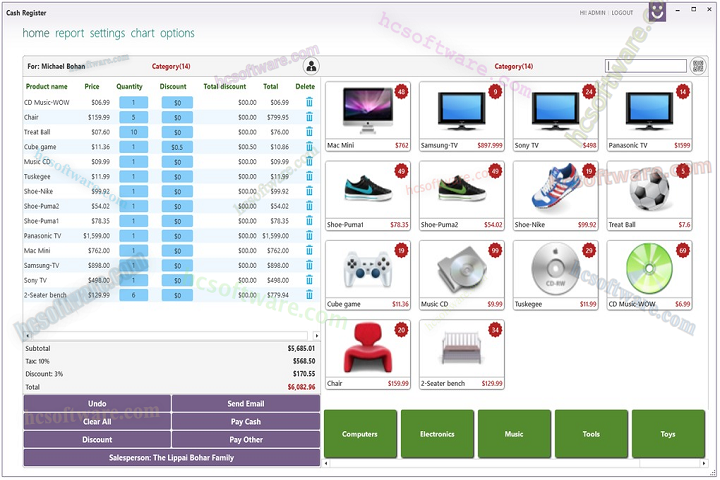The height and width of the screenshot is (480, 720).
Task: Delete the Chair row from cart
Action: tap(310, 117)
